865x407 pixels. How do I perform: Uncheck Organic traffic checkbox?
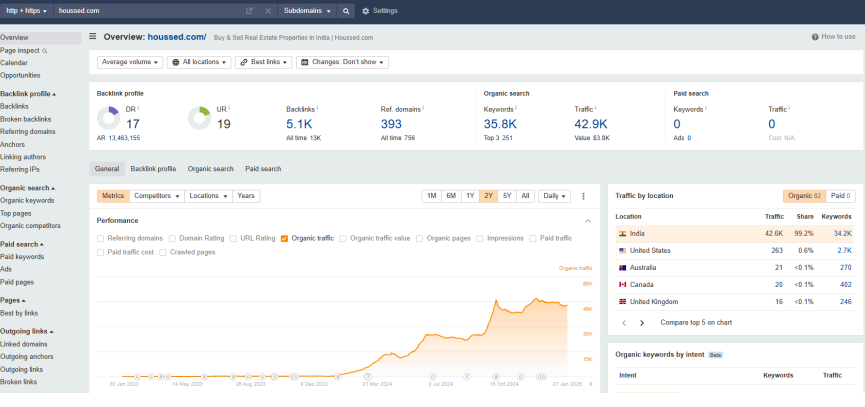tap(285, 239)
